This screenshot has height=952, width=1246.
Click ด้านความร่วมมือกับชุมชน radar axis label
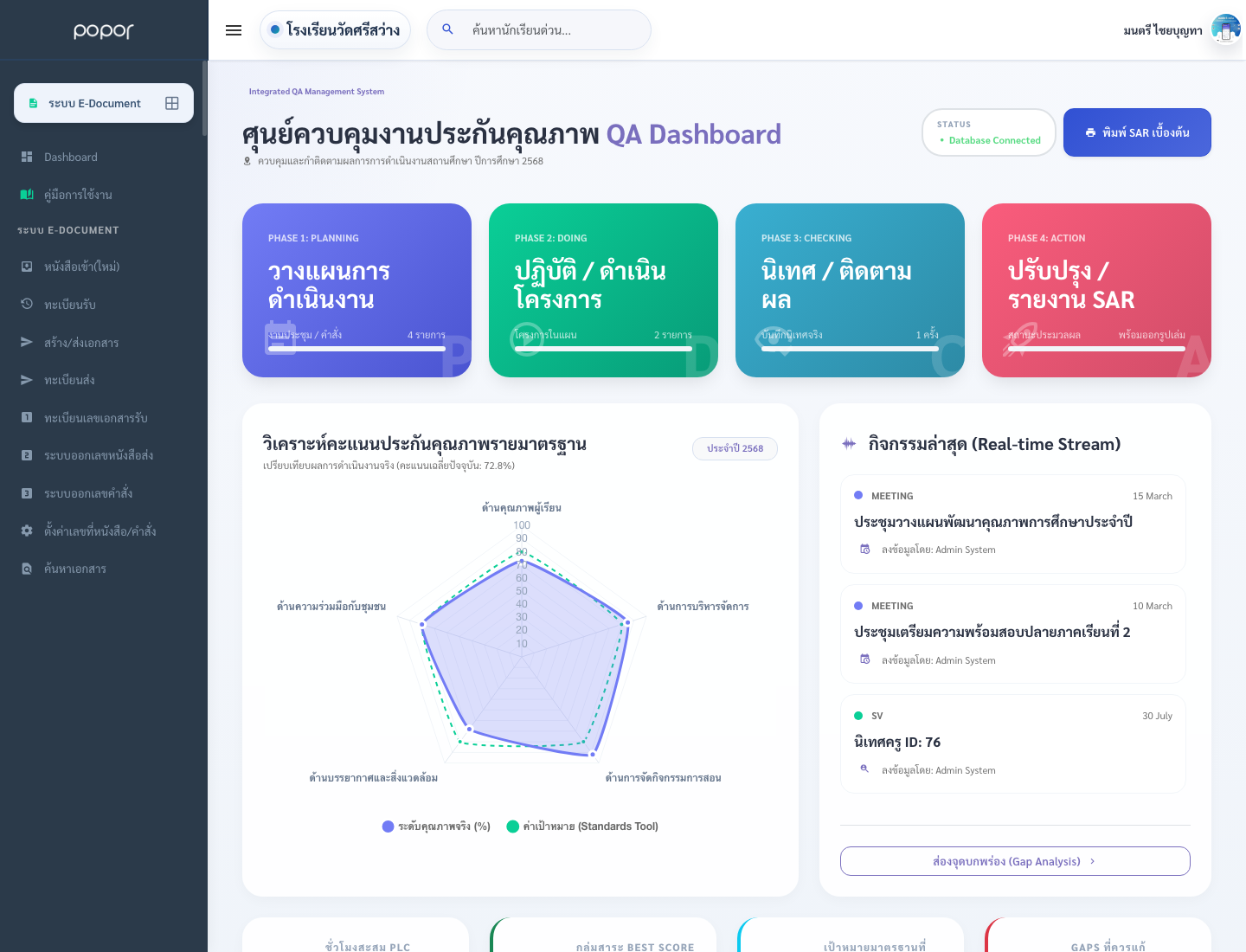[331, 607]
